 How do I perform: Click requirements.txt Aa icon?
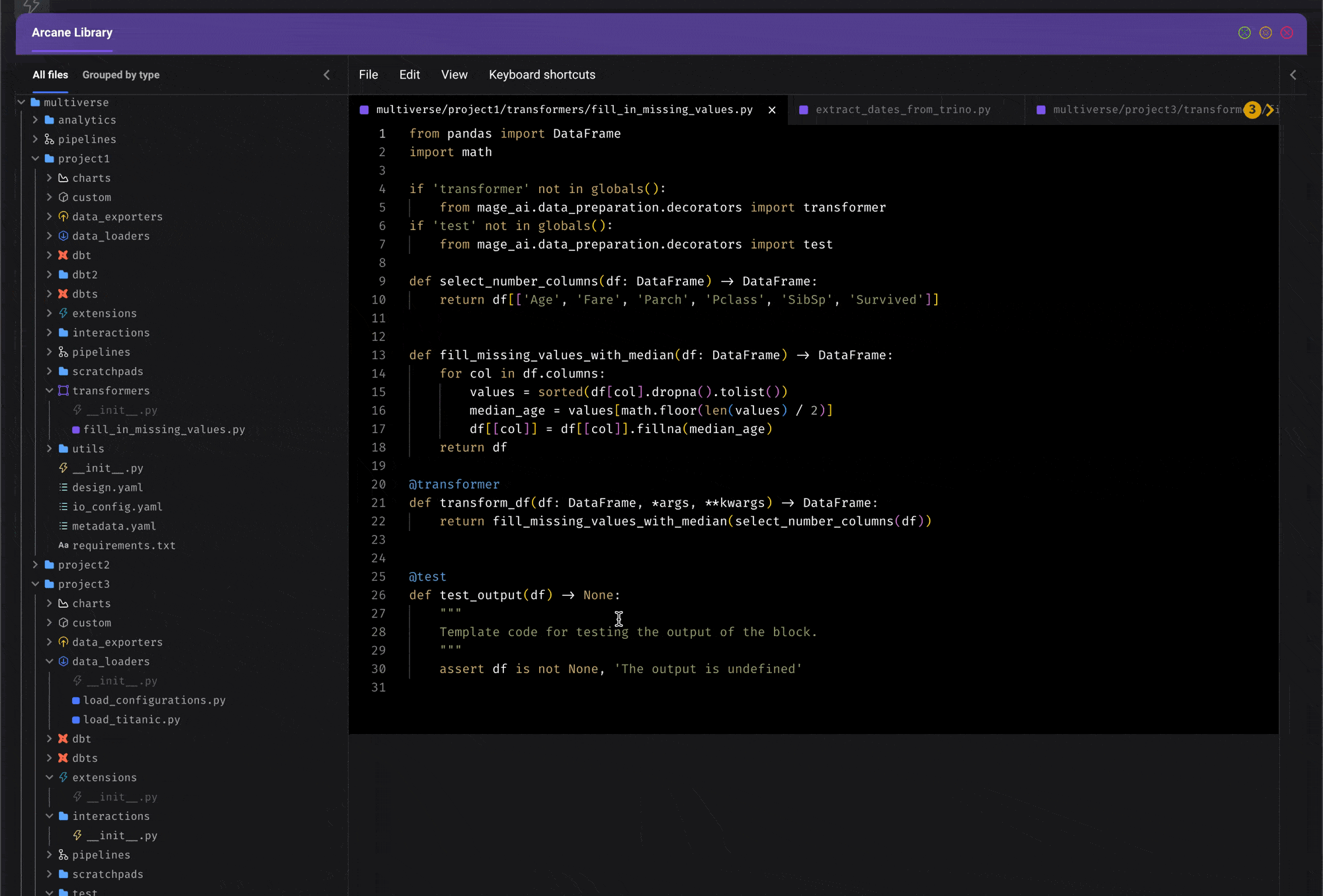pos(64,546)
